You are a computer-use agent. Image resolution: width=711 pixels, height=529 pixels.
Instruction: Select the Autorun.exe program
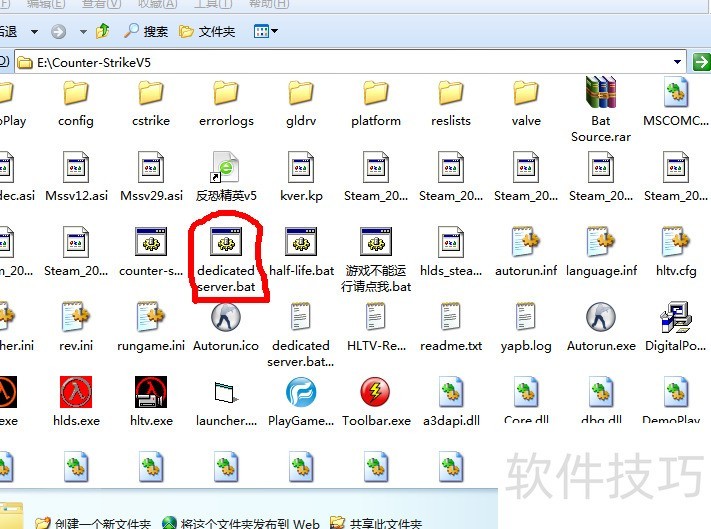point(601,327)
